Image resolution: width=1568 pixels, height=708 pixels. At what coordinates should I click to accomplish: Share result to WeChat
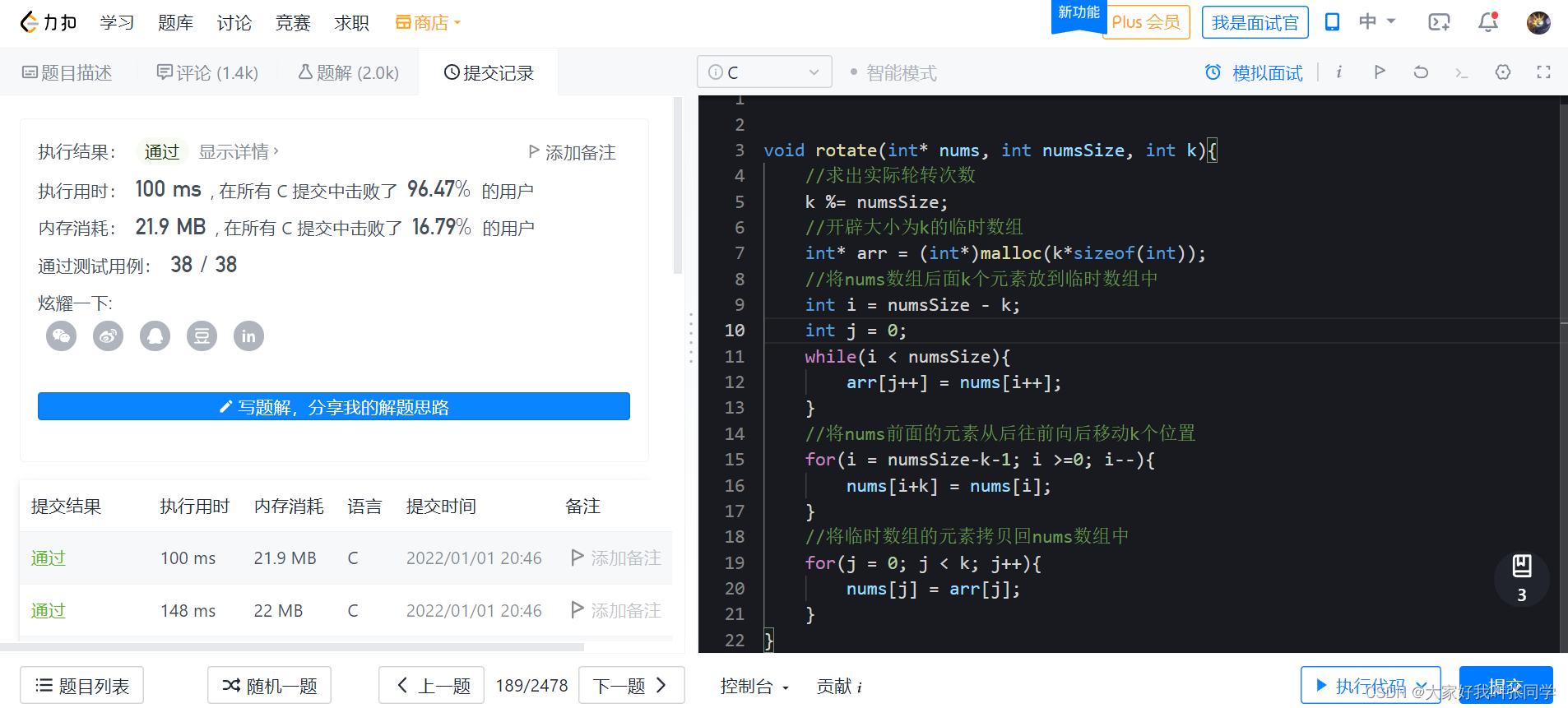tap(61, 335)
